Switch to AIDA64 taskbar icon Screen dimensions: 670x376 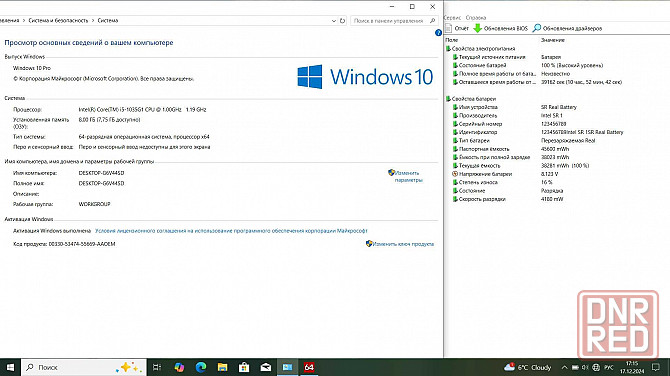pyautogui.click(x=309, y=367)
